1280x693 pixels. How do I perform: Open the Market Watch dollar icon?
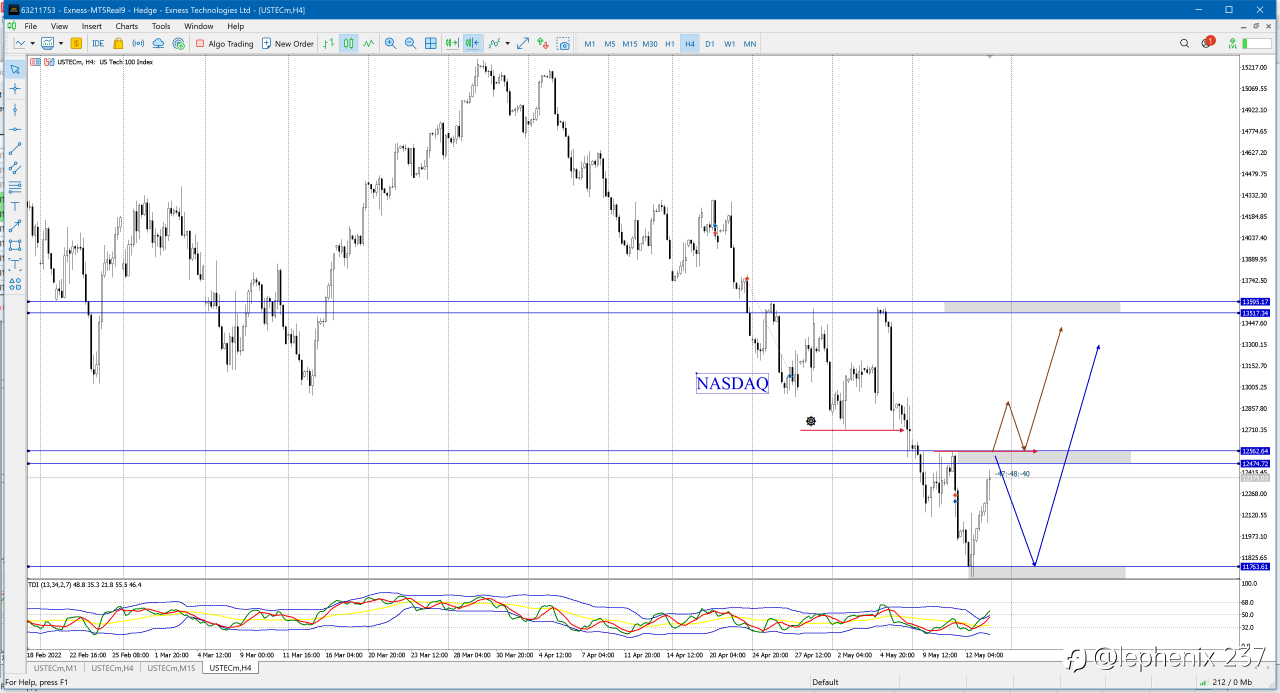tap(76, 44)
